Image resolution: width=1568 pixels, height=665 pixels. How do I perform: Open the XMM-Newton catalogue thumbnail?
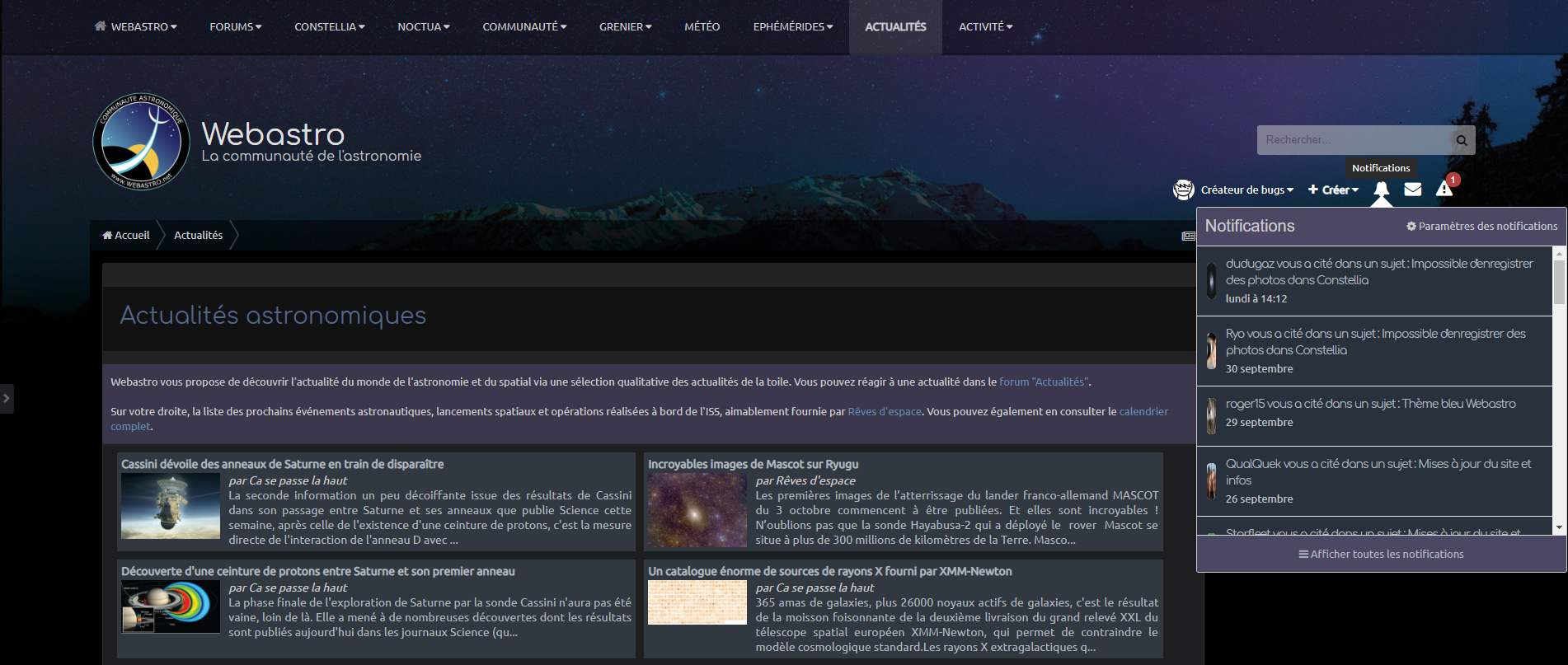click(697, 602)
